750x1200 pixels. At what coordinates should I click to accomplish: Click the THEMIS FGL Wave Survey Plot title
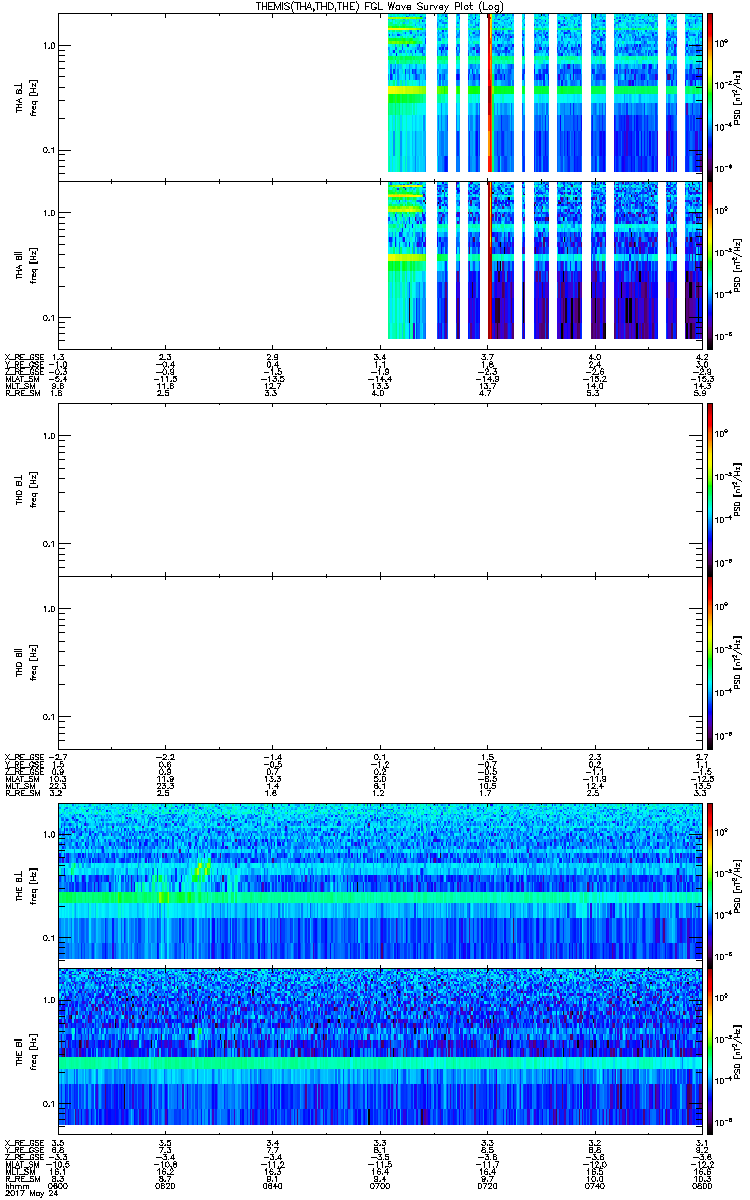click(x=380, y=6)
